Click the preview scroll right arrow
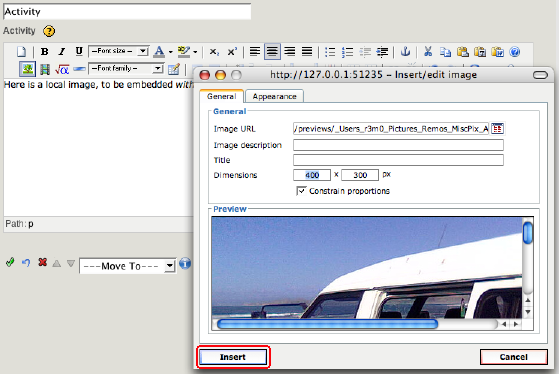Image resolution: width=559 pixels, height=374 pixels. pyautogui.click(x=516, y=324)
